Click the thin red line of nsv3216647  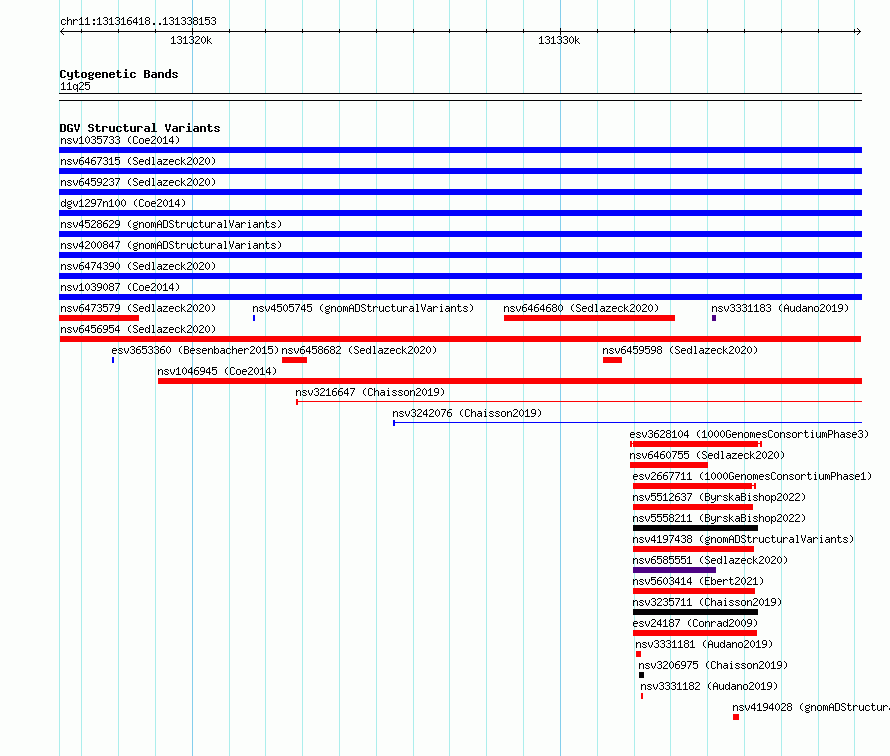tap(579, 402)
